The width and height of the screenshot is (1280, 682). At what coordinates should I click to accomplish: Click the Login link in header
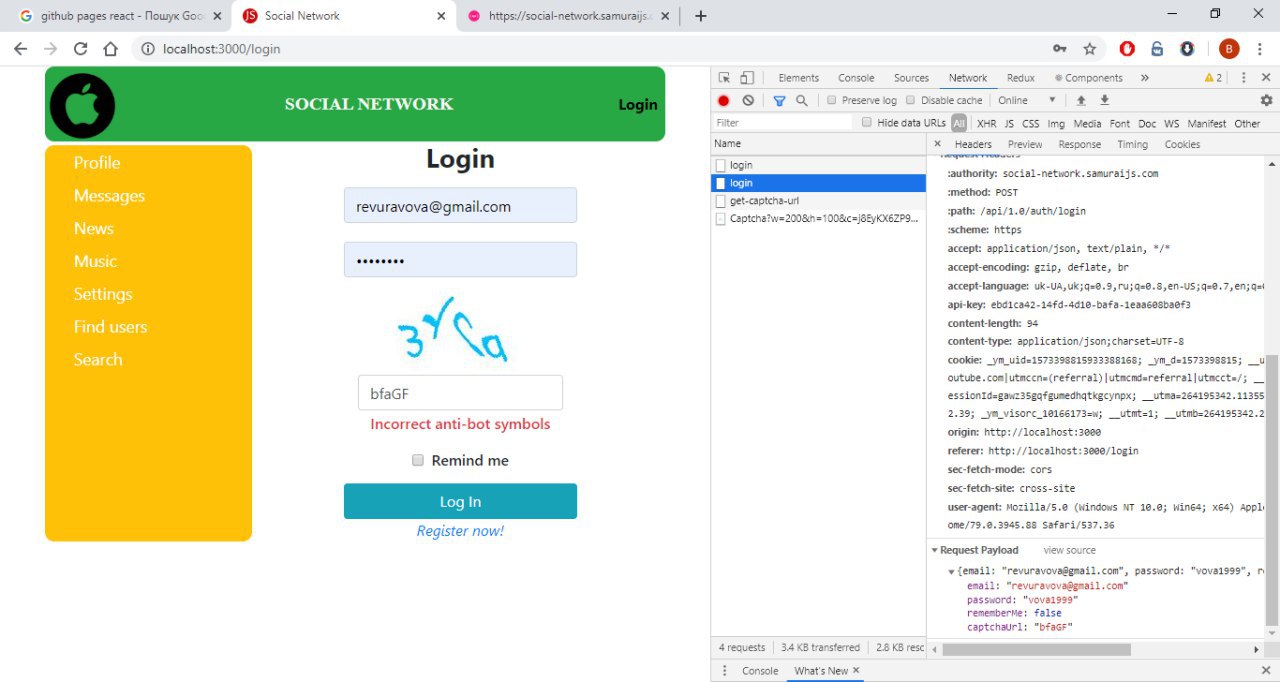638,105
